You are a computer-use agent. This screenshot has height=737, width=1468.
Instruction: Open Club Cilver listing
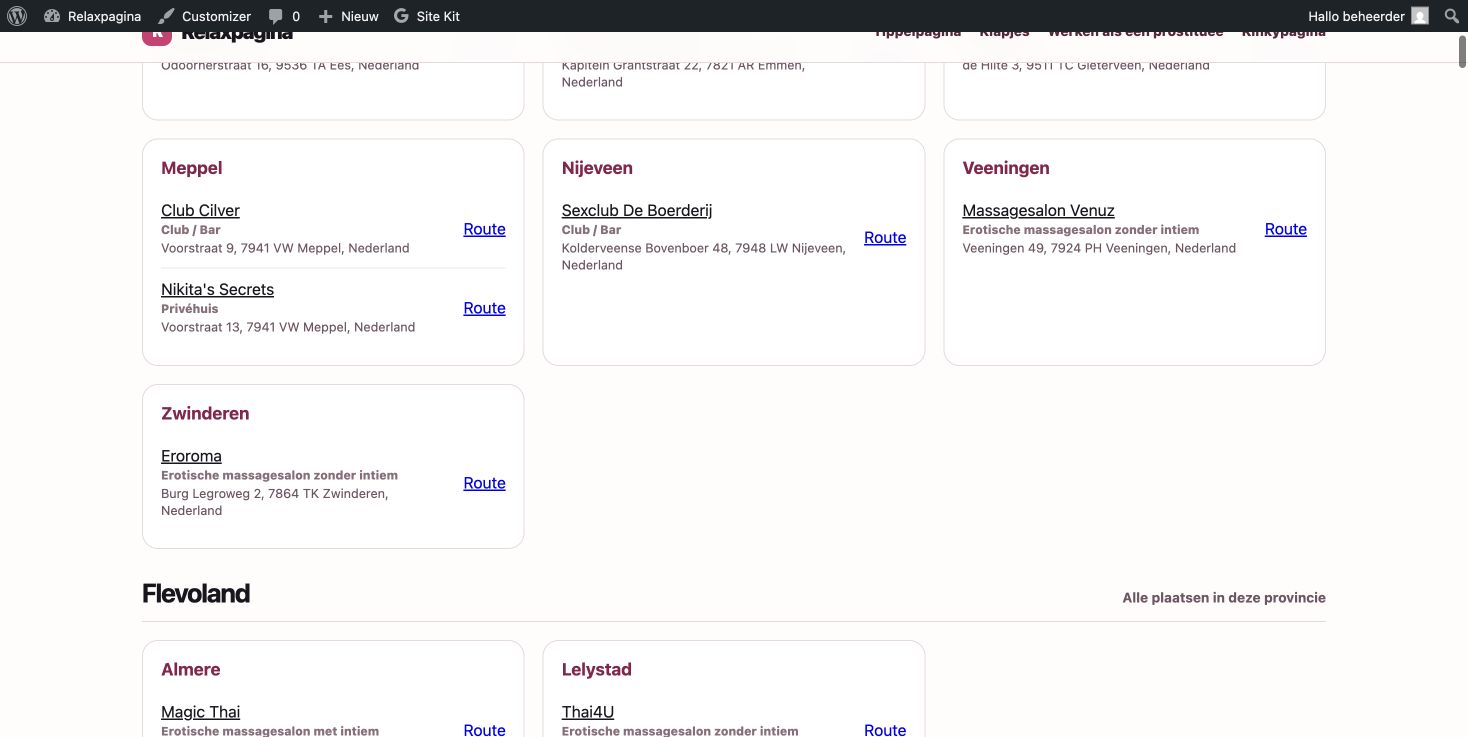pos(200,210)
